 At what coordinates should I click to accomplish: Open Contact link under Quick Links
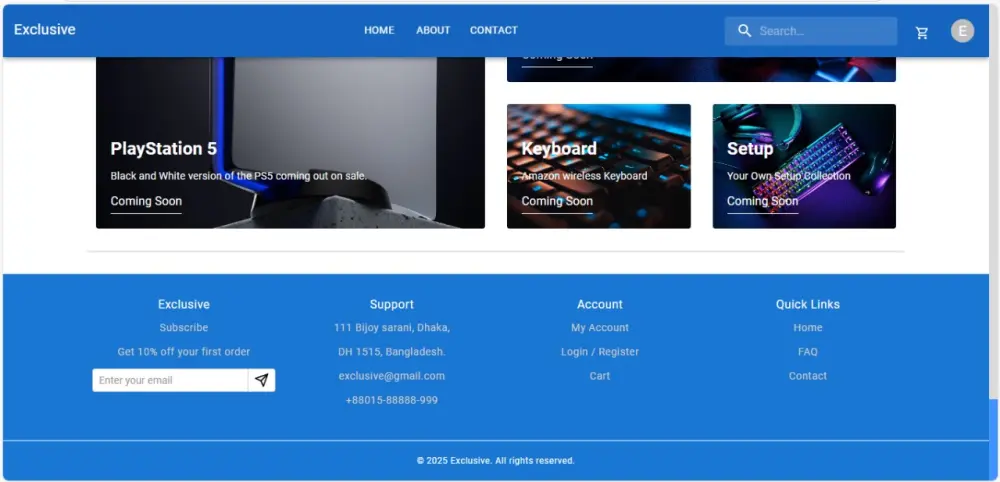click(x=807, y=376)
